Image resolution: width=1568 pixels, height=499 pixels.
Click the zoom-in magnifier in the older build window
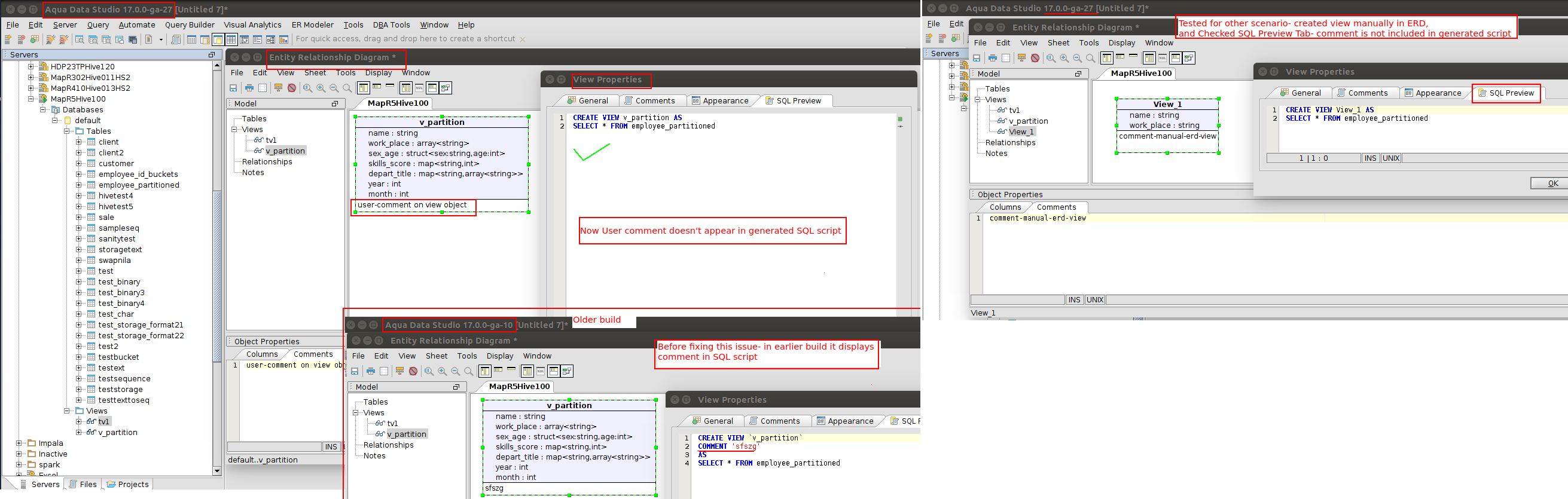coord(443,371)
